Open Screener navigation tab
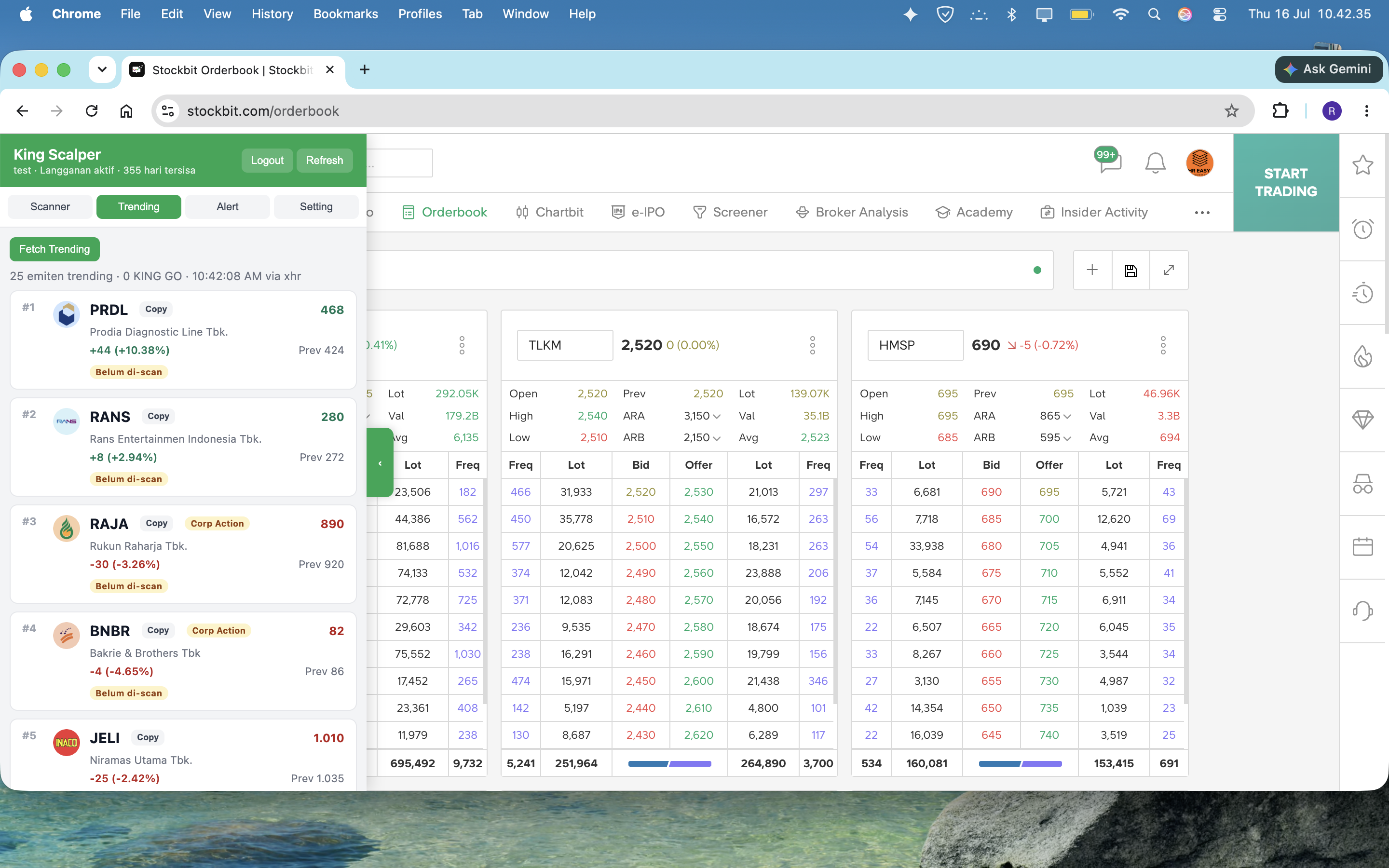Image resolution: width=1389 pixels, height=868 pixels. coord(730,212)
